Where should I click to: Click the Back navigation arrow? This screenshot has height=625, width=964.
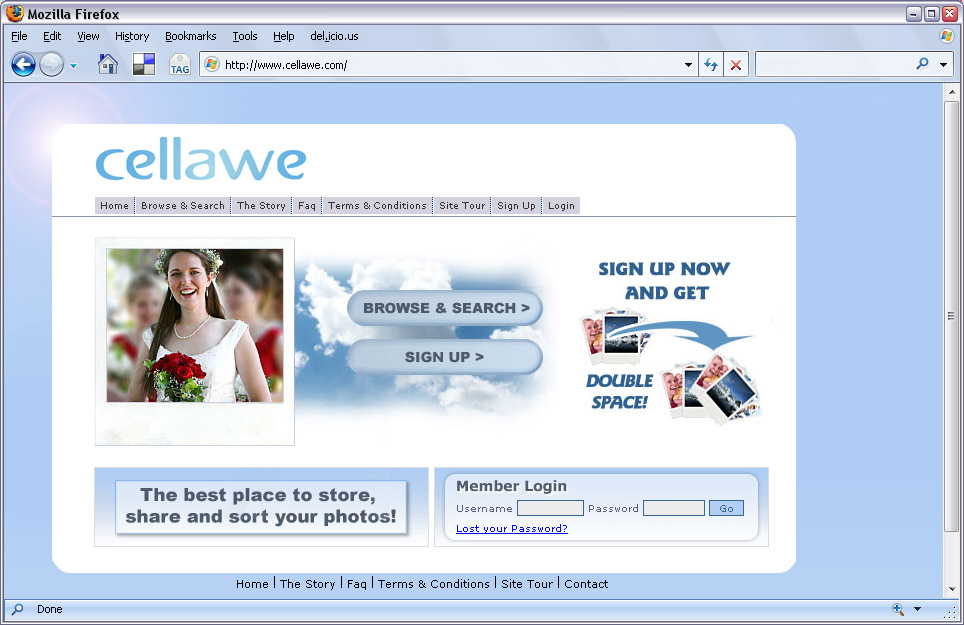[x=23, y=64]
